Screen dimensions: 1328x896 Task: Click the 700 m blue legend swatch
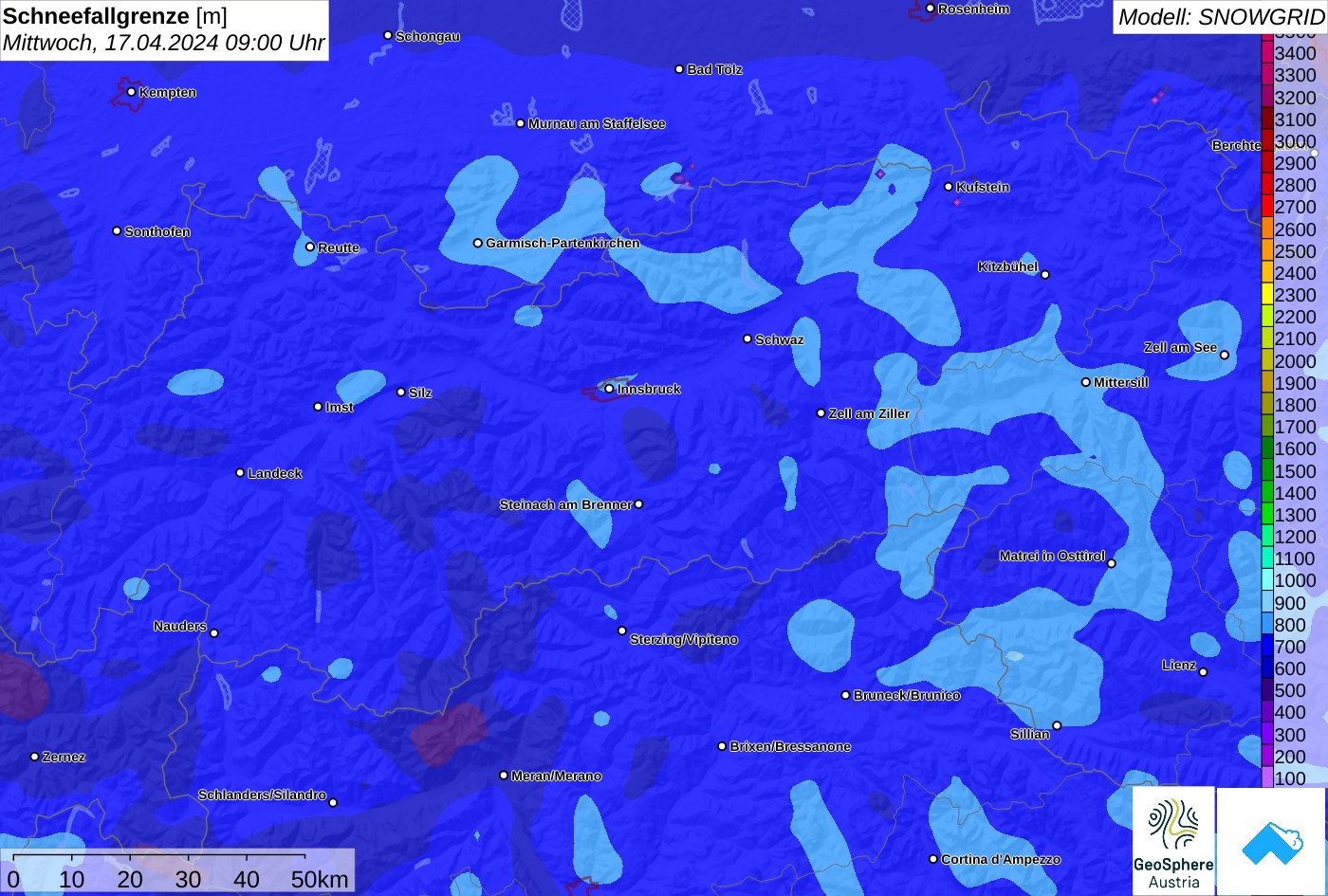pos(1267,647)
